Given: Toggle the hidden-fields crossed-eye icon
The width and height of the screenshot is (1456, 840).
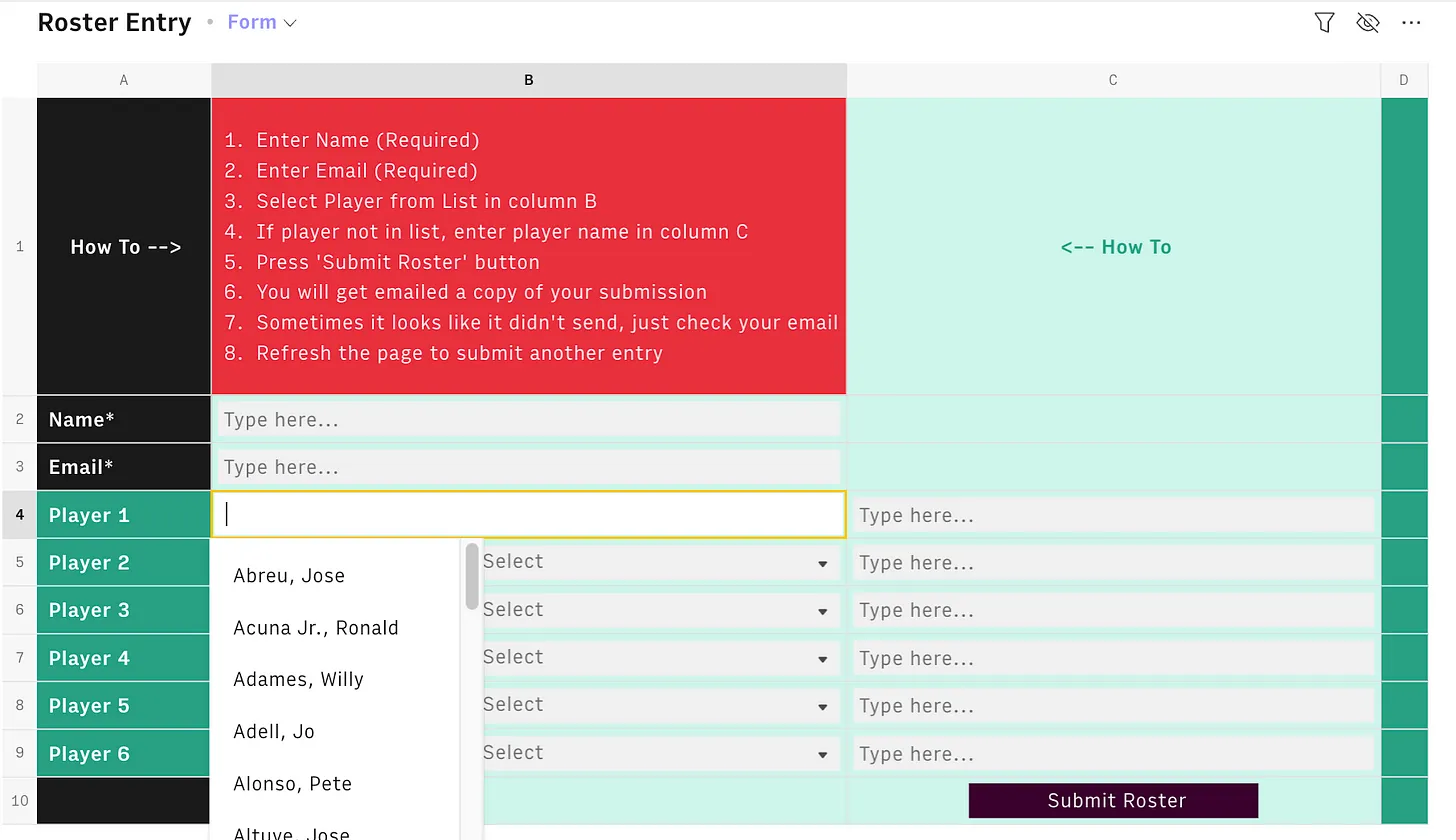Looking at the screenshot, I should point(1367,22).
